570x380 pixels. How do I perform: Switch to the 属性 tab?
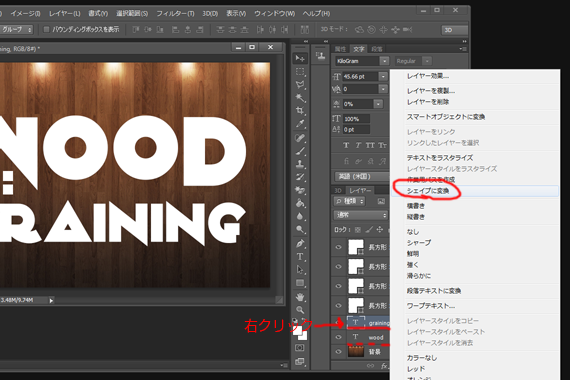coord(340,49)
